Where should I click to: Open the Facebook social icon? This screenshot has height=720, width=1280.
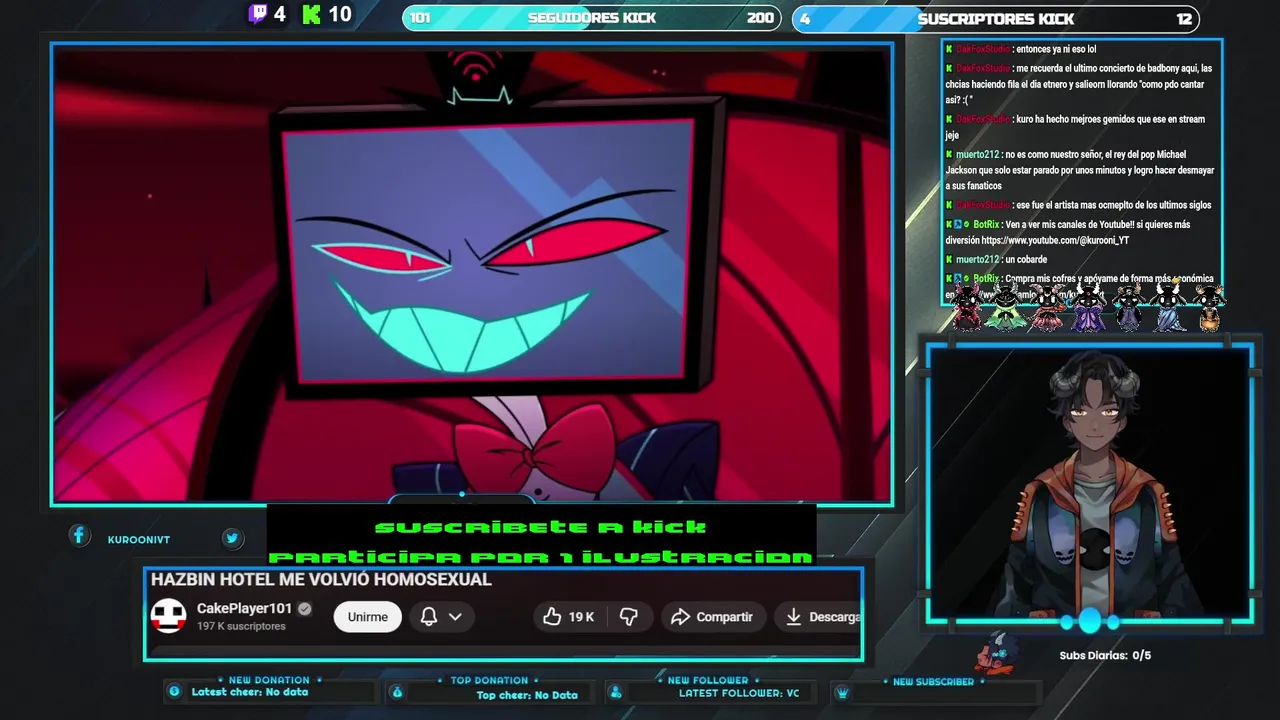79,536
